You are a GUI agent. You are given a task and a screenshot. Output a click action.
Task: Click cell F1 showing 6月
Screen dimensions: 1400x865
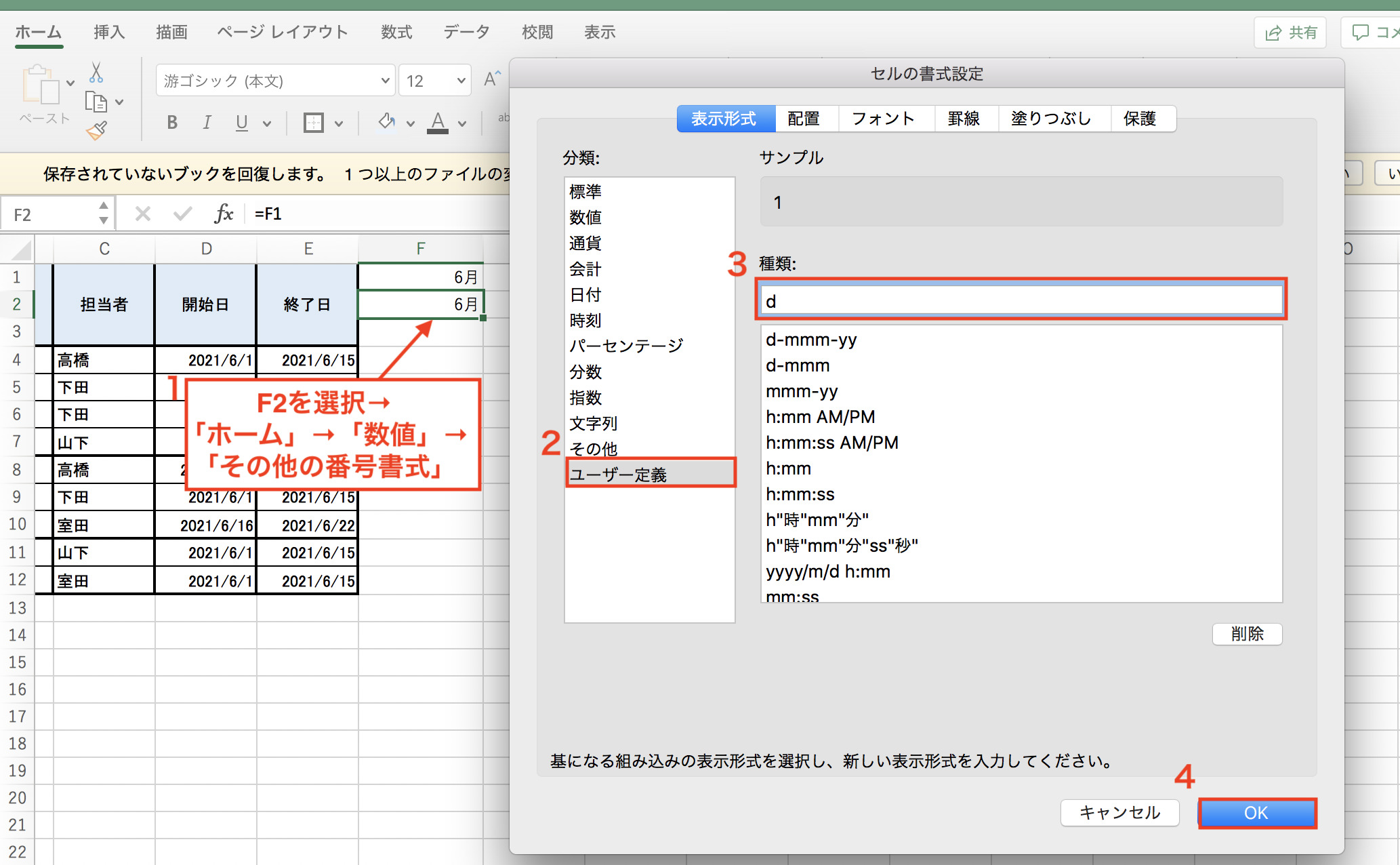421,277
